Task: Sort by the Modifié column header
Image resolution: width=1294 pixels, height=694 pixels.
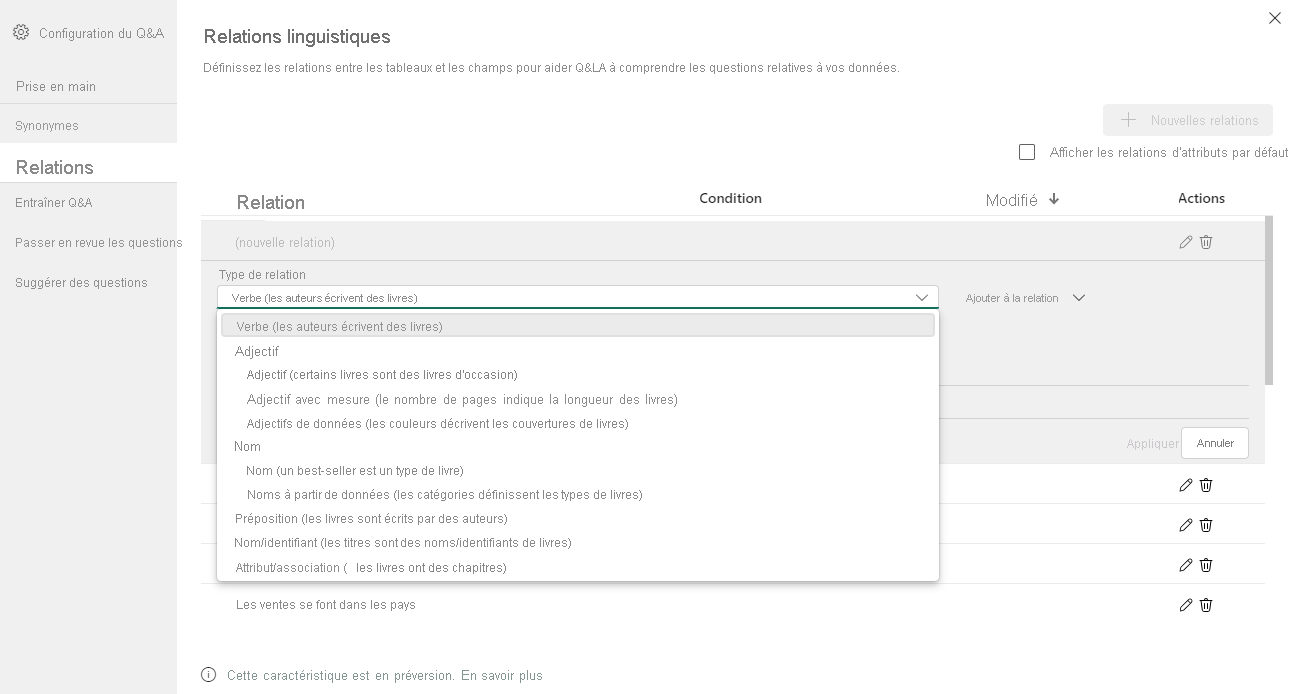Action: pyautogui.click(x=1011, y=200)
